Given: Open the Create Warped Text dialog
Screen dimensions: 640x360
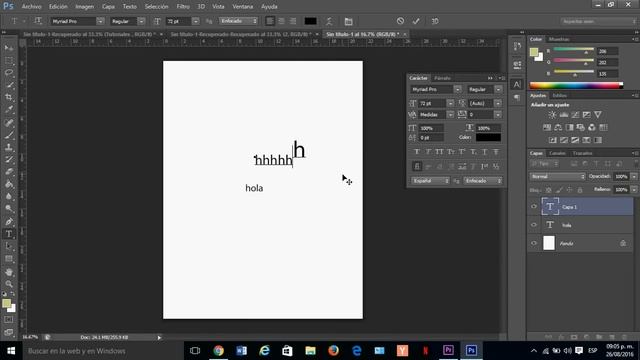Looking at the screenshot, I should (329, 21).
